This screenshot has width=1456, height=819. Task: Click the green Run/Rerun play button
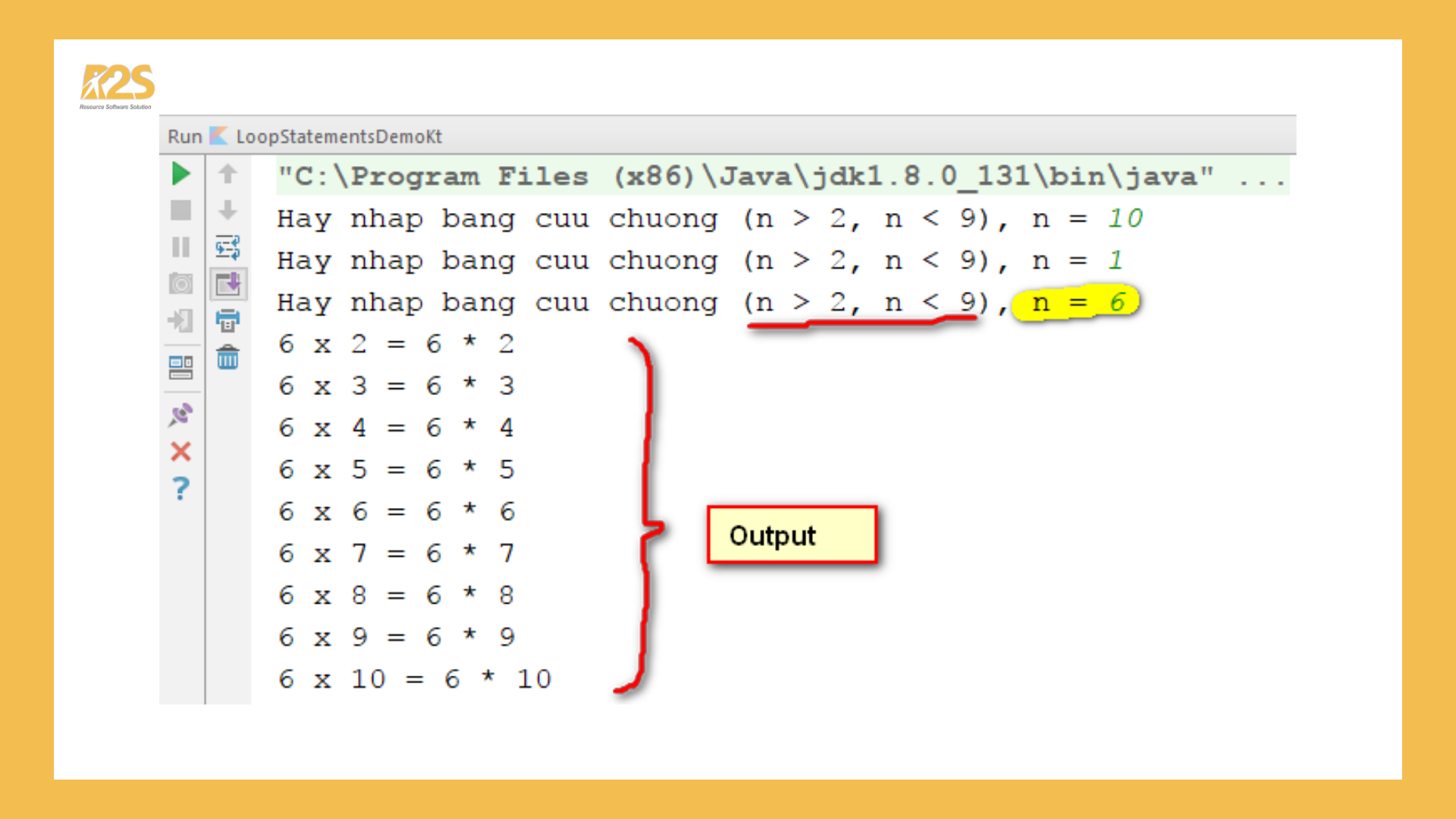pos(180,174)
